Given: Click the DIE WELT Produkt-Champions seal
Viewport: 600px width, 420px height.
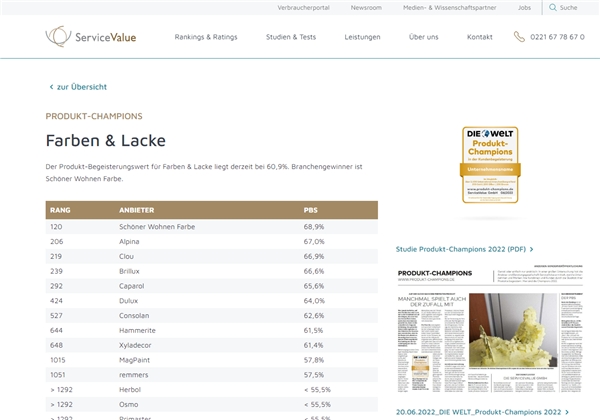Looking at the screenshot, I should coord(490,165).
